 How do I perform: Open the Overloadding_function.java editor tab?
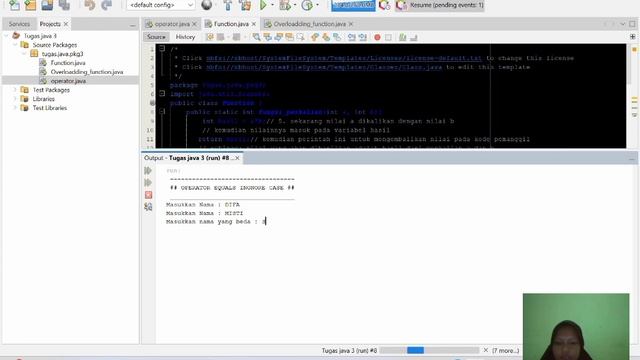click(309, 24)
